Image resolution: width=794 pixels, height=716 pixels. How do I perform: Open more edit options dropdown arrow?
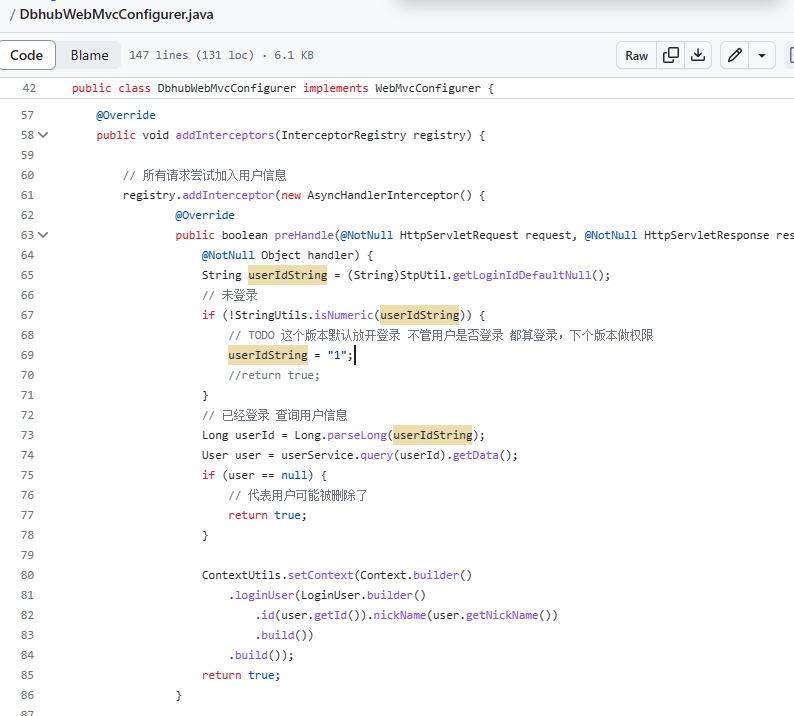click(x=762, y=55)
